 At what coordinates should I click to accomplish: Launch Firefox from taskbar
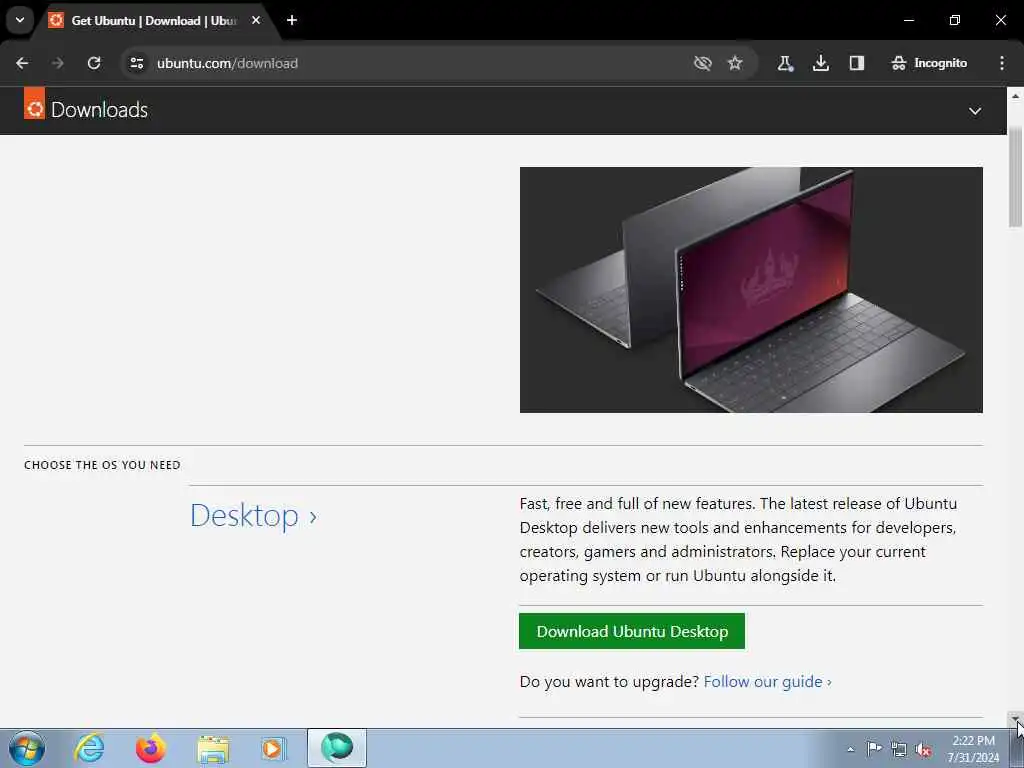(x=151, y=748)
